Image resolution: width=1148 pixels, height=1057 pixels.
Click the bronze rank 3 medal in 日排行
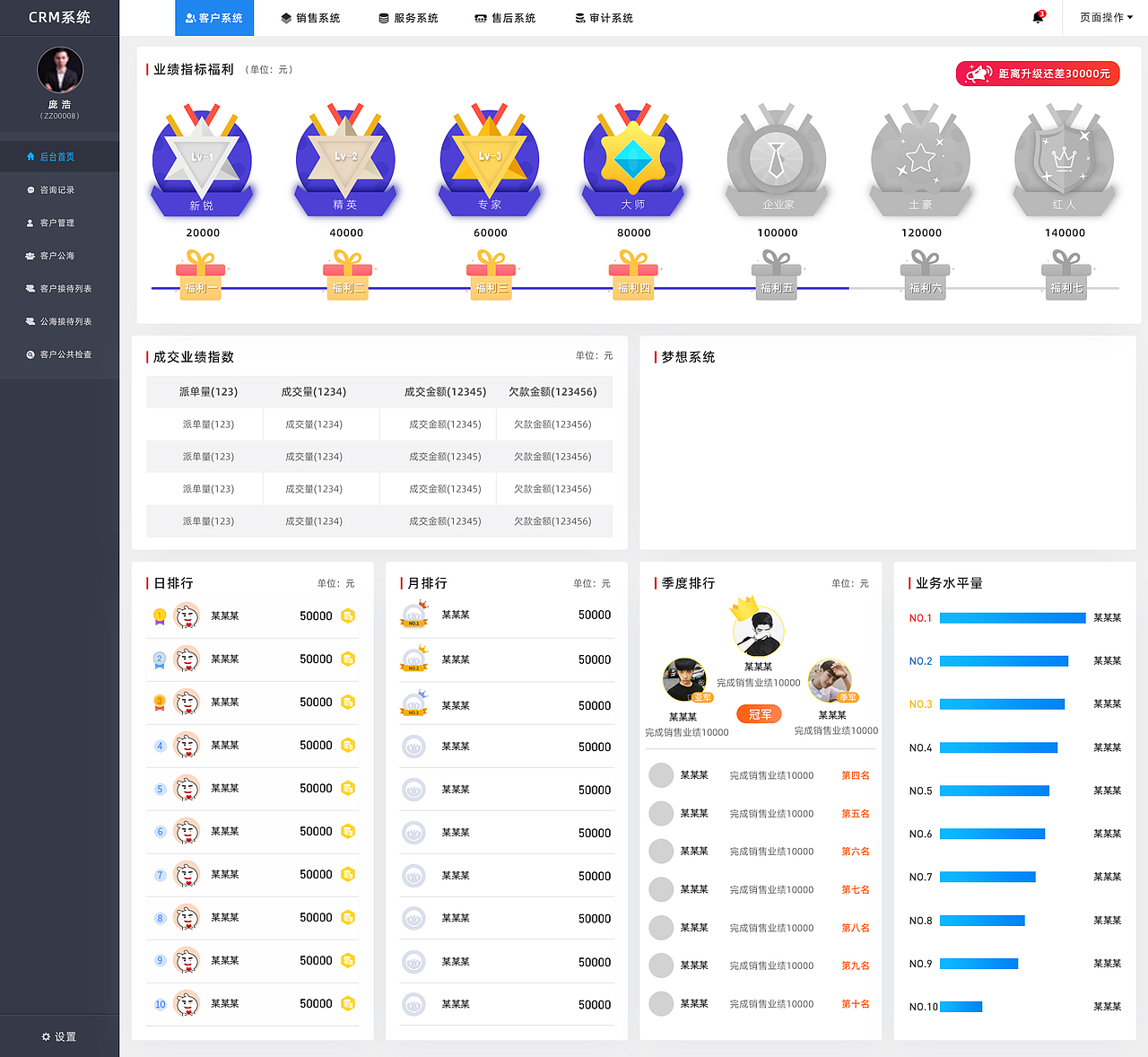[x=160, y=703]
